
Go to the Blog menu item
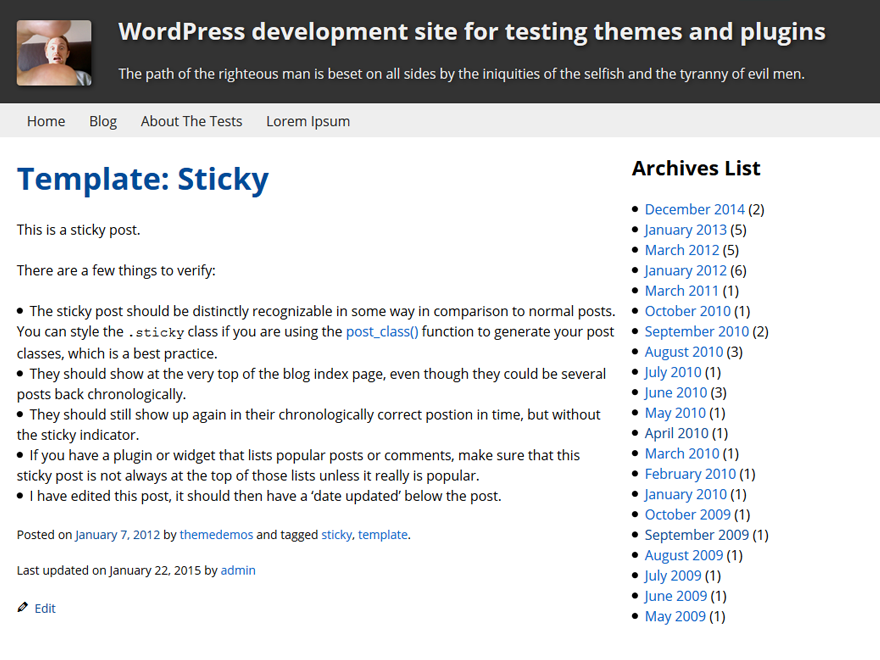click(x=103, y=121)
